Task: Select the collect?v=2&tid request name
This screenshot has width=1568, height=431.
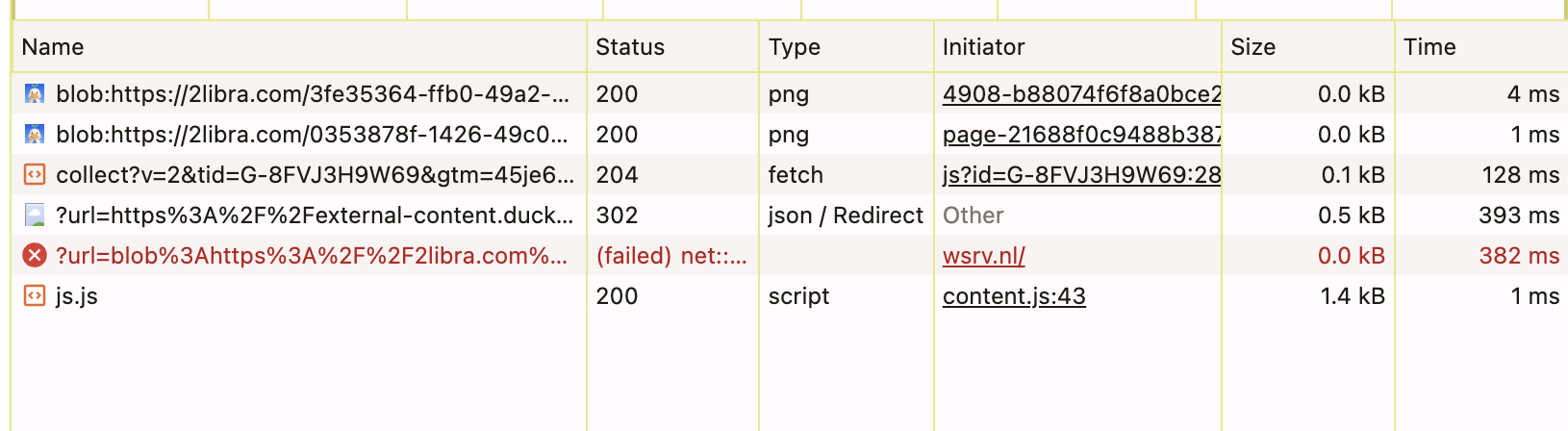Action: click(315, 175)
